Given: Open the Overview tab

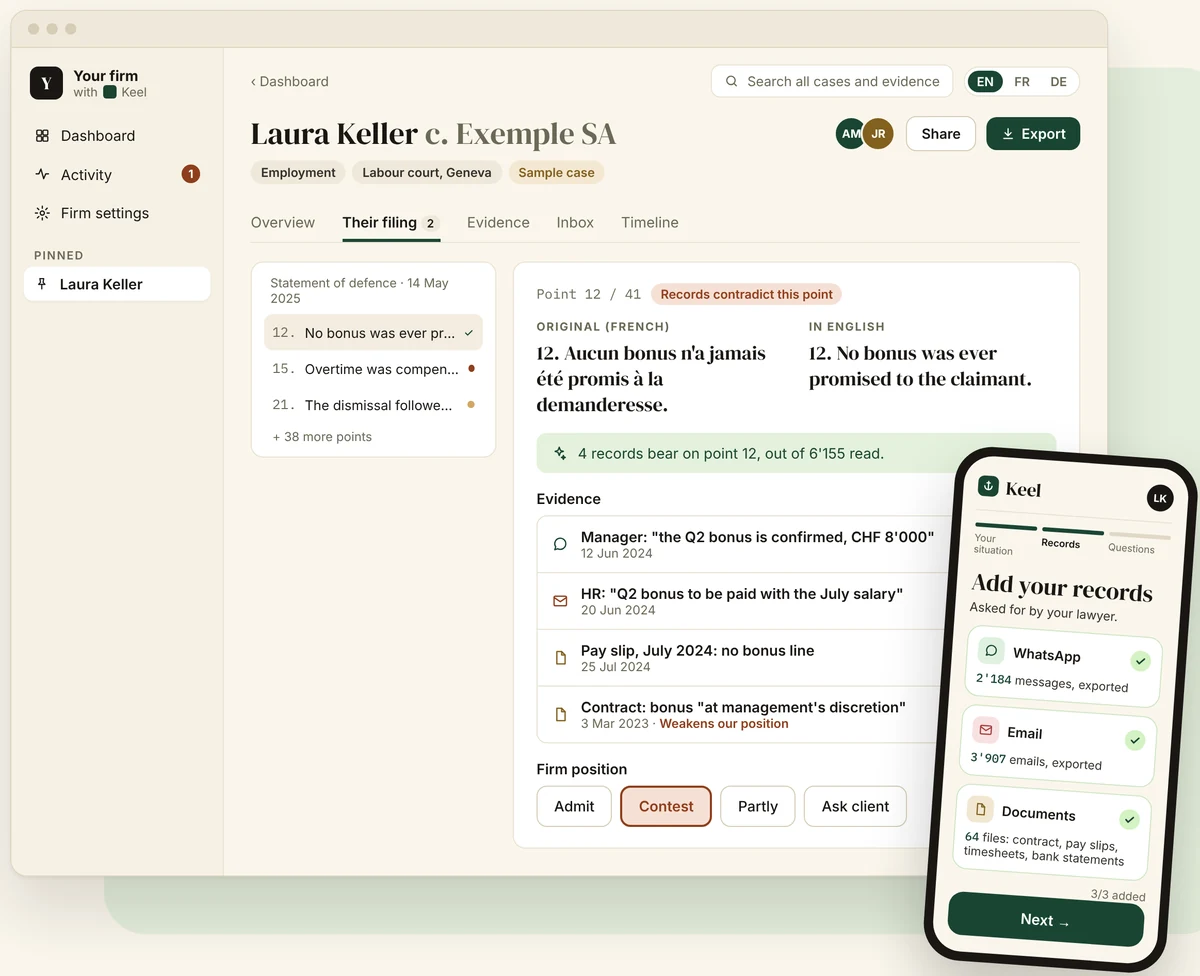Looking at the screenshot, I should 283,223.
